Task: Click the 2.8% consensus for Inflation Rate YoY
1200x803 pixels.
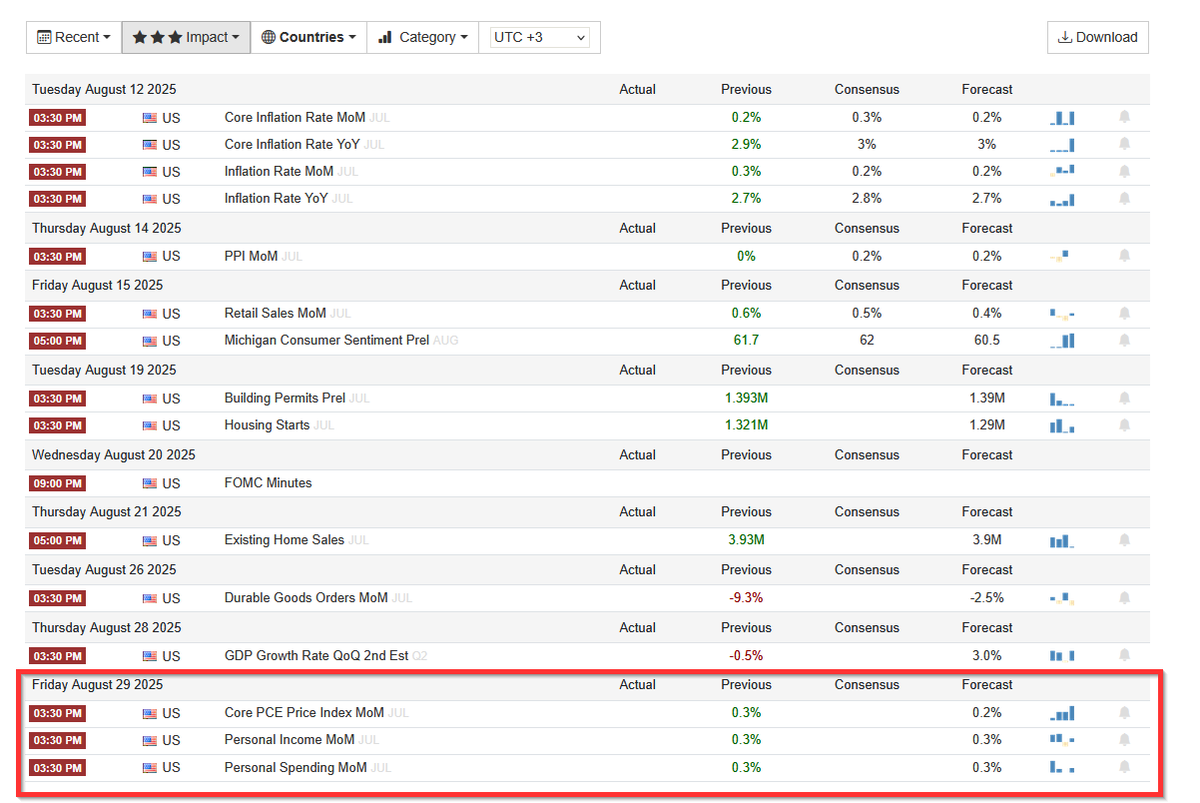Action: [866, 198]
